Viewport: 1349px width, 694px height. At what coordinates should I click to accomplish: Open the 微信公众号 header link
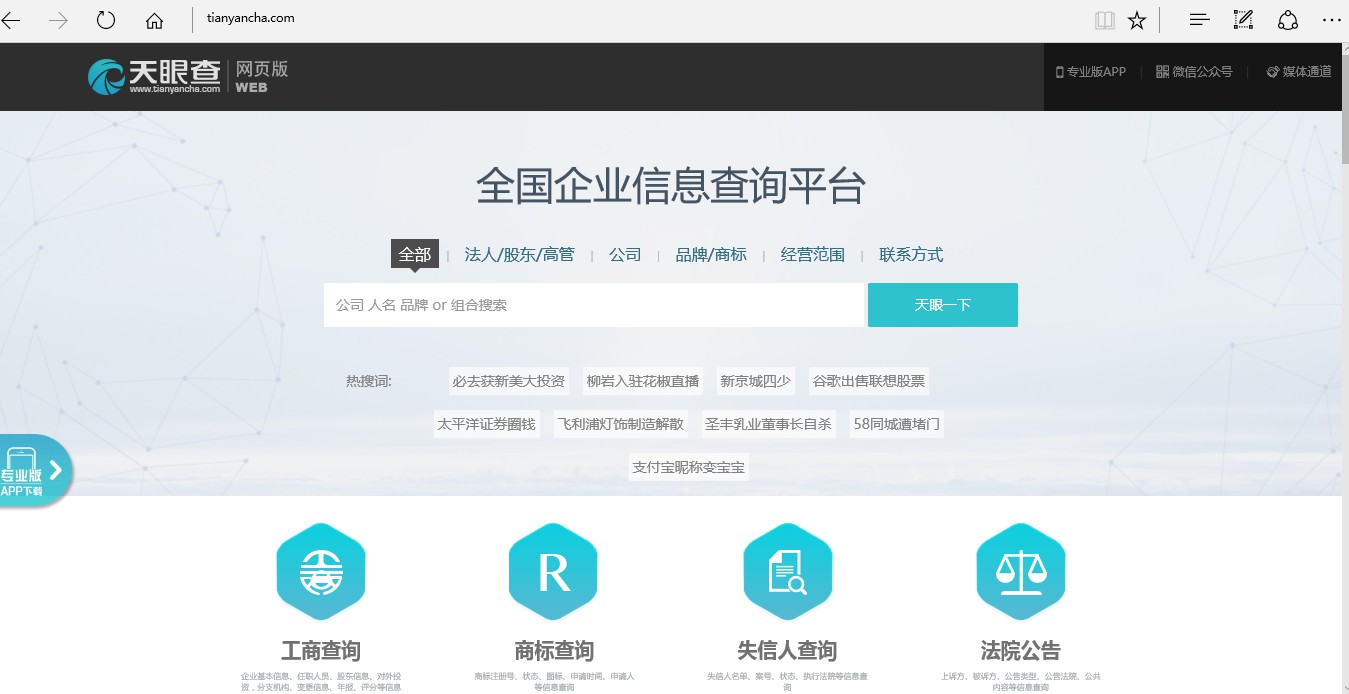pyautogui.click(x=1194, y=72)
